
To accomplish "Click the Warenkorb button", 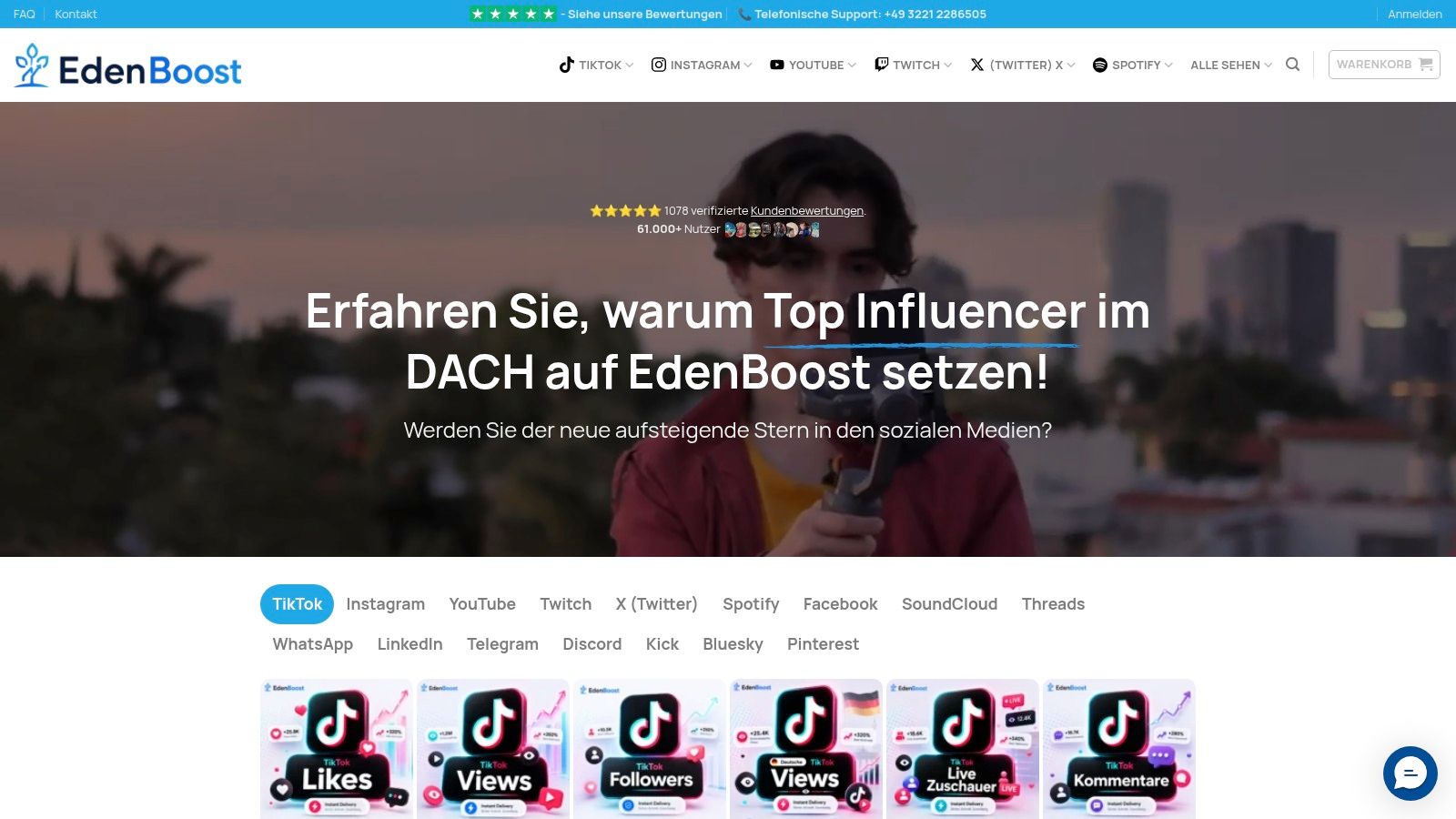I will 1384,65.
